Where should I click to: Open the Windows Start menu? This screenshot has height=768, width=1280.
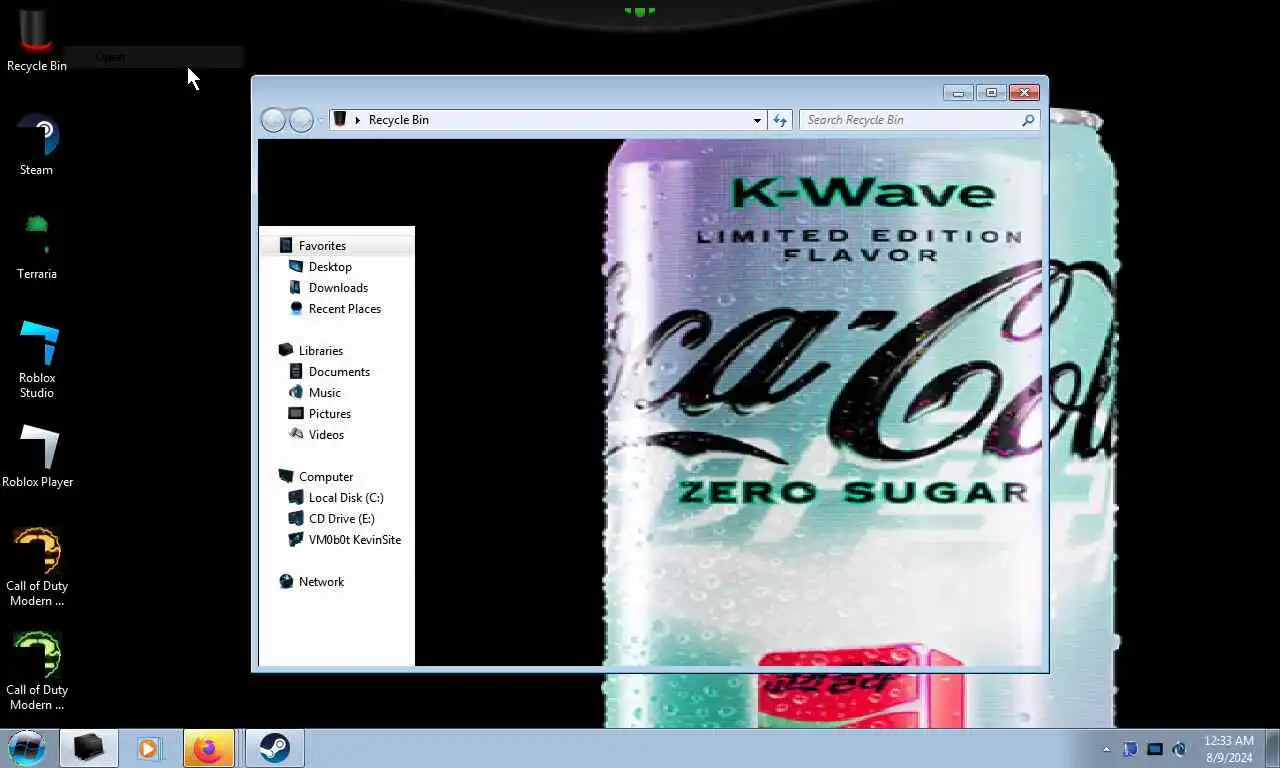[x=27, y=748]
